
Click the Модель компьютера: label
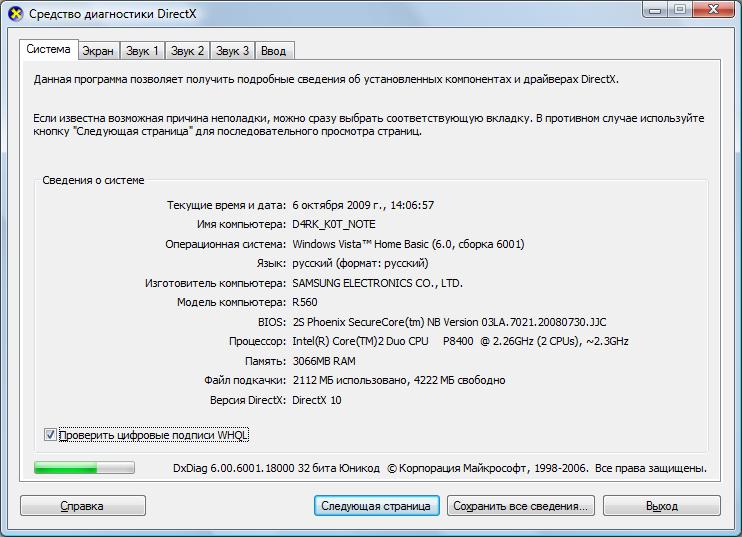click(231, 302)
